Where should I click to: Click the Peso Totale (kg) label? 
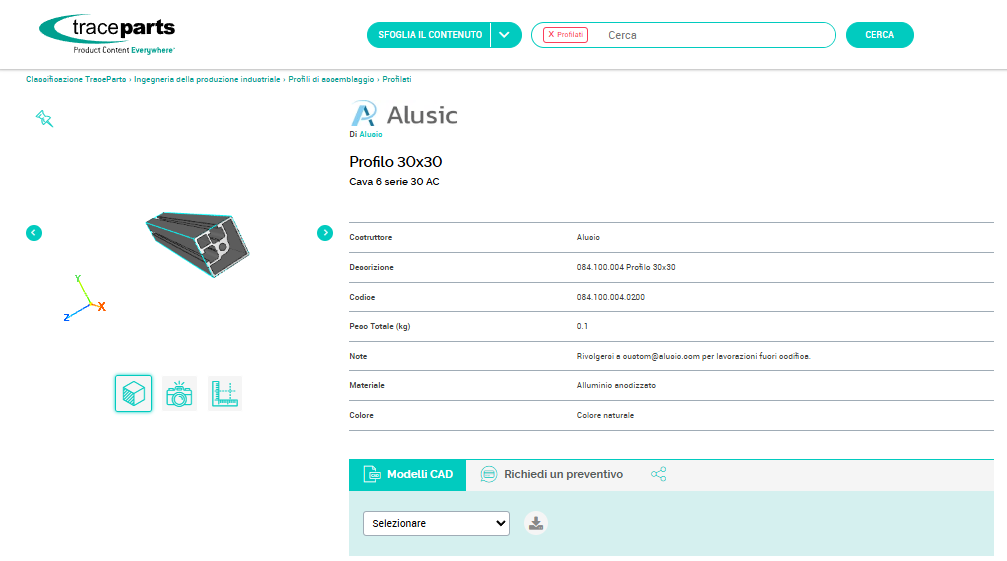380,326
